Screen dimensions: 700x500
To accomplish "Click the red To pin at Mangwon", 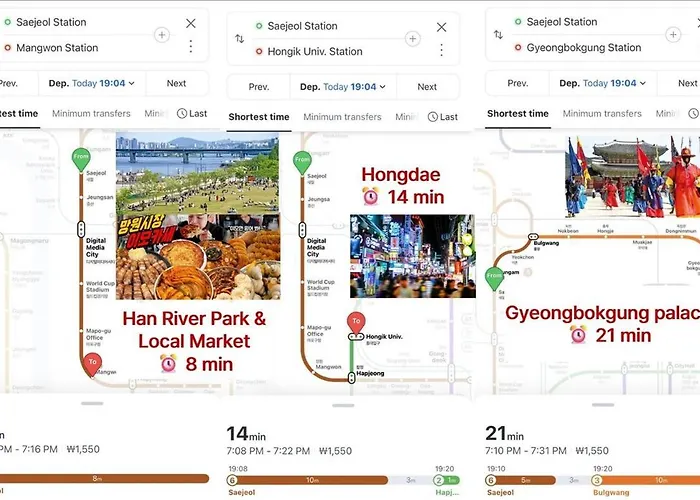I will click(x=92, y=364).
